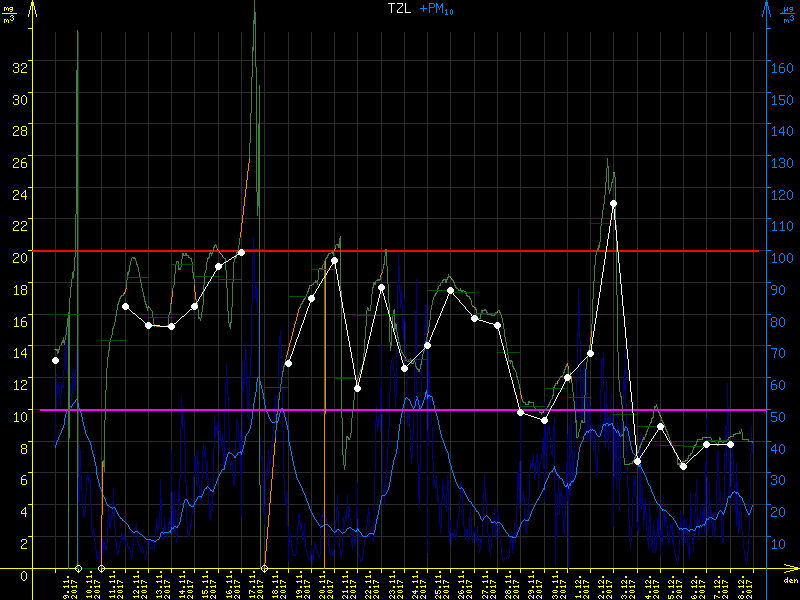The image size is (800, 600).
Task: Click the yellow left axis arrow
Action: coord(34,8)
